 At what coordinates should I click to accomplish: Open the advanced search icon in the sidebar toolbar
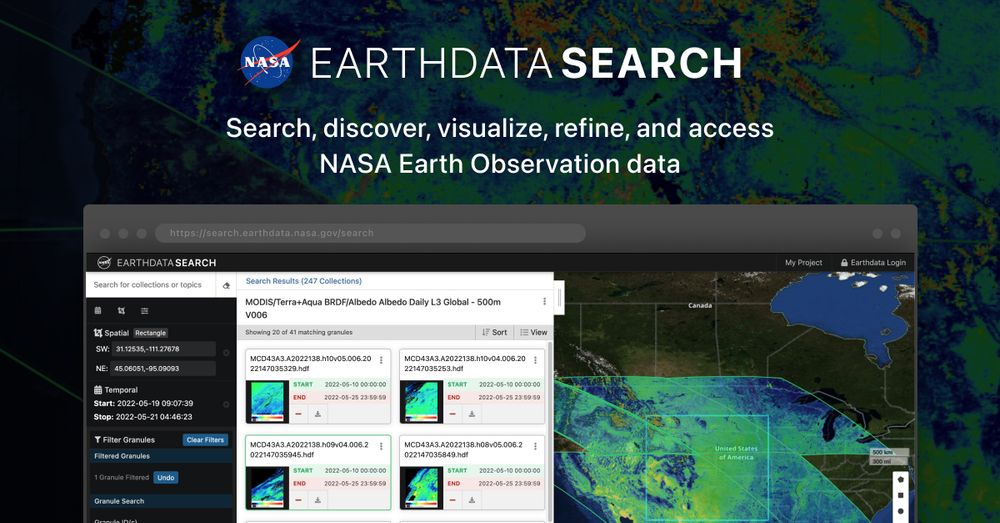coord(145,311)
